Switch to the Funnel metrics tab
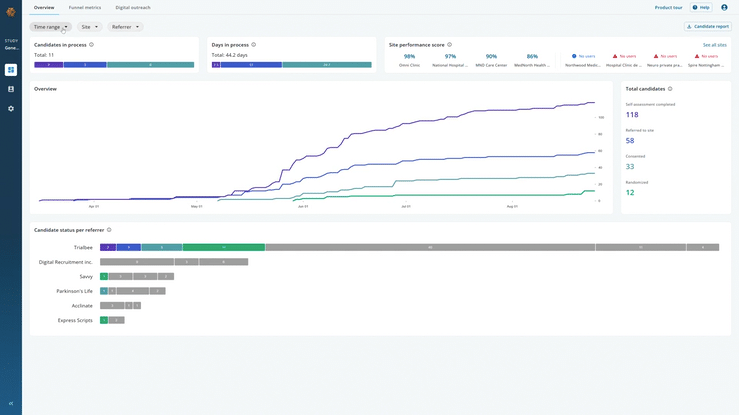Viewport: 739px width, 415px height. pos(85,7)
